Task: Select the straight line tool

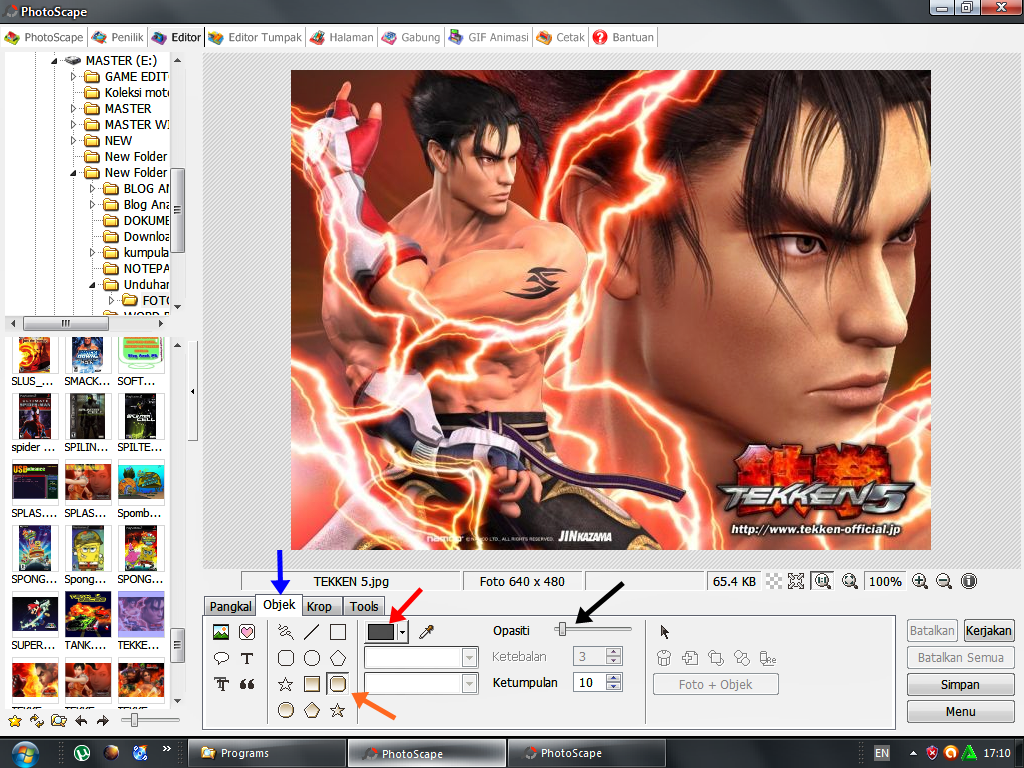Action: click(312, 632)
